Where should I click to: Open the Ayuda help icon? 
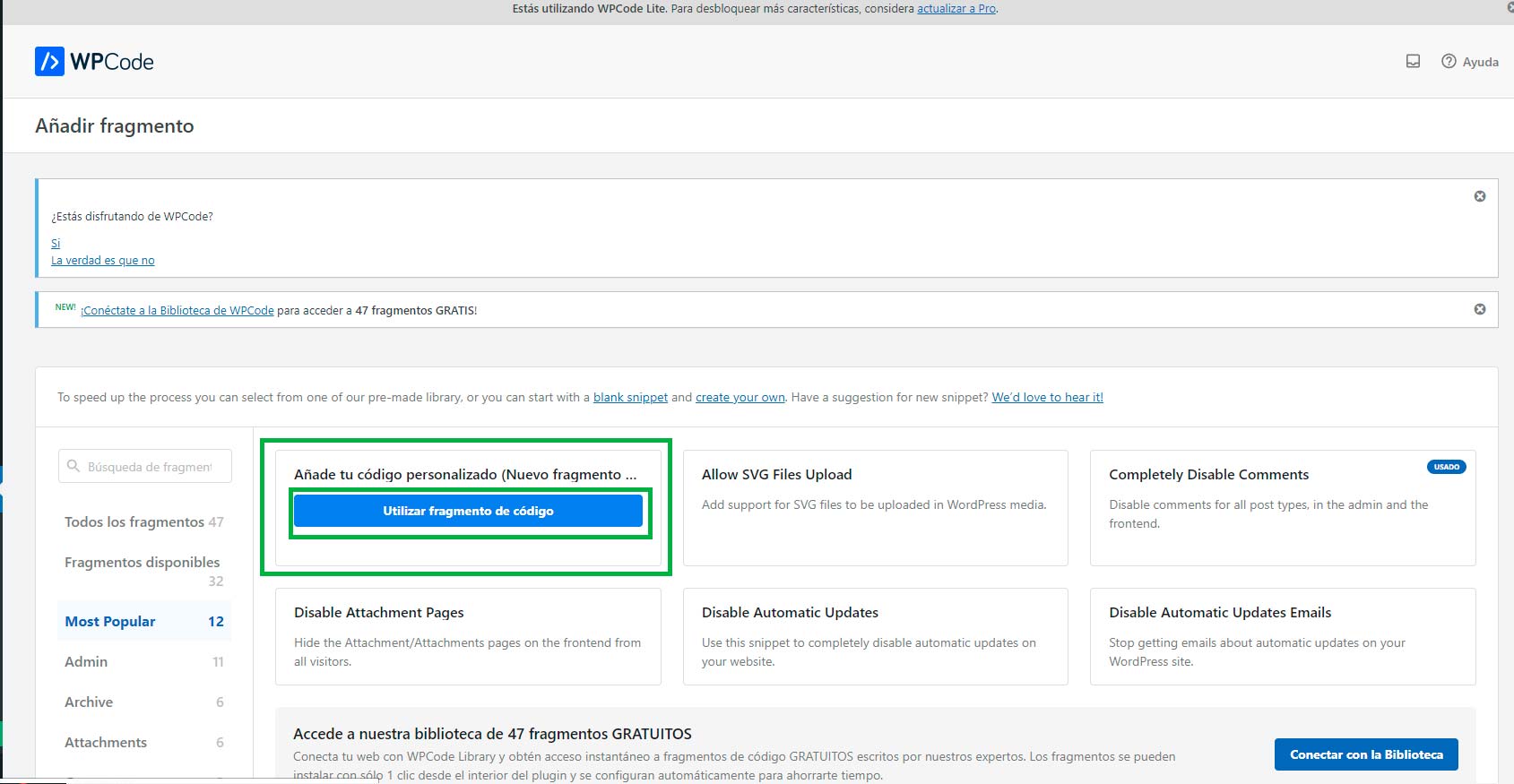point(1449,62)
